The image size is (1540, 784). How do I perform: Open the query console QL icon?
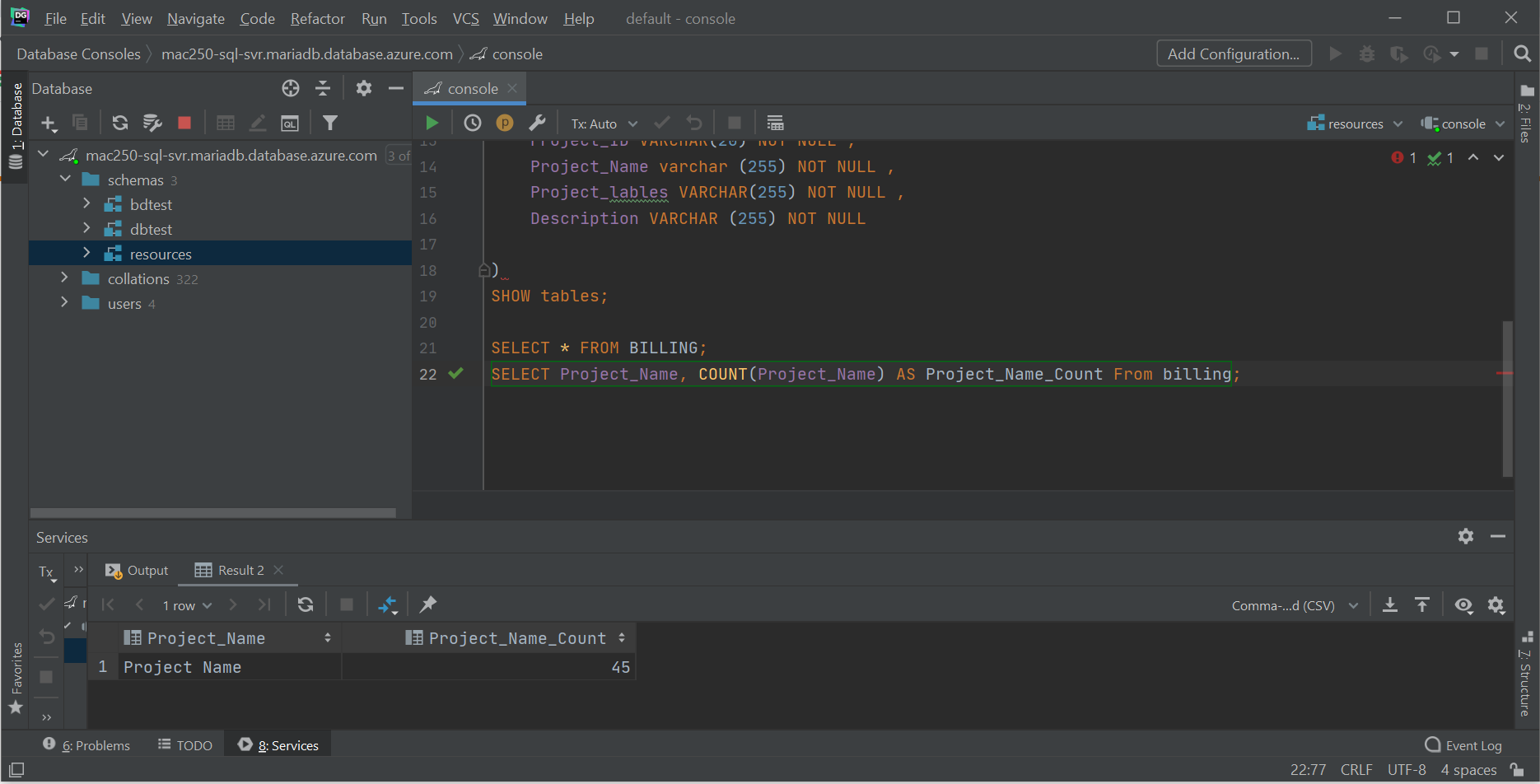(290, 124)
